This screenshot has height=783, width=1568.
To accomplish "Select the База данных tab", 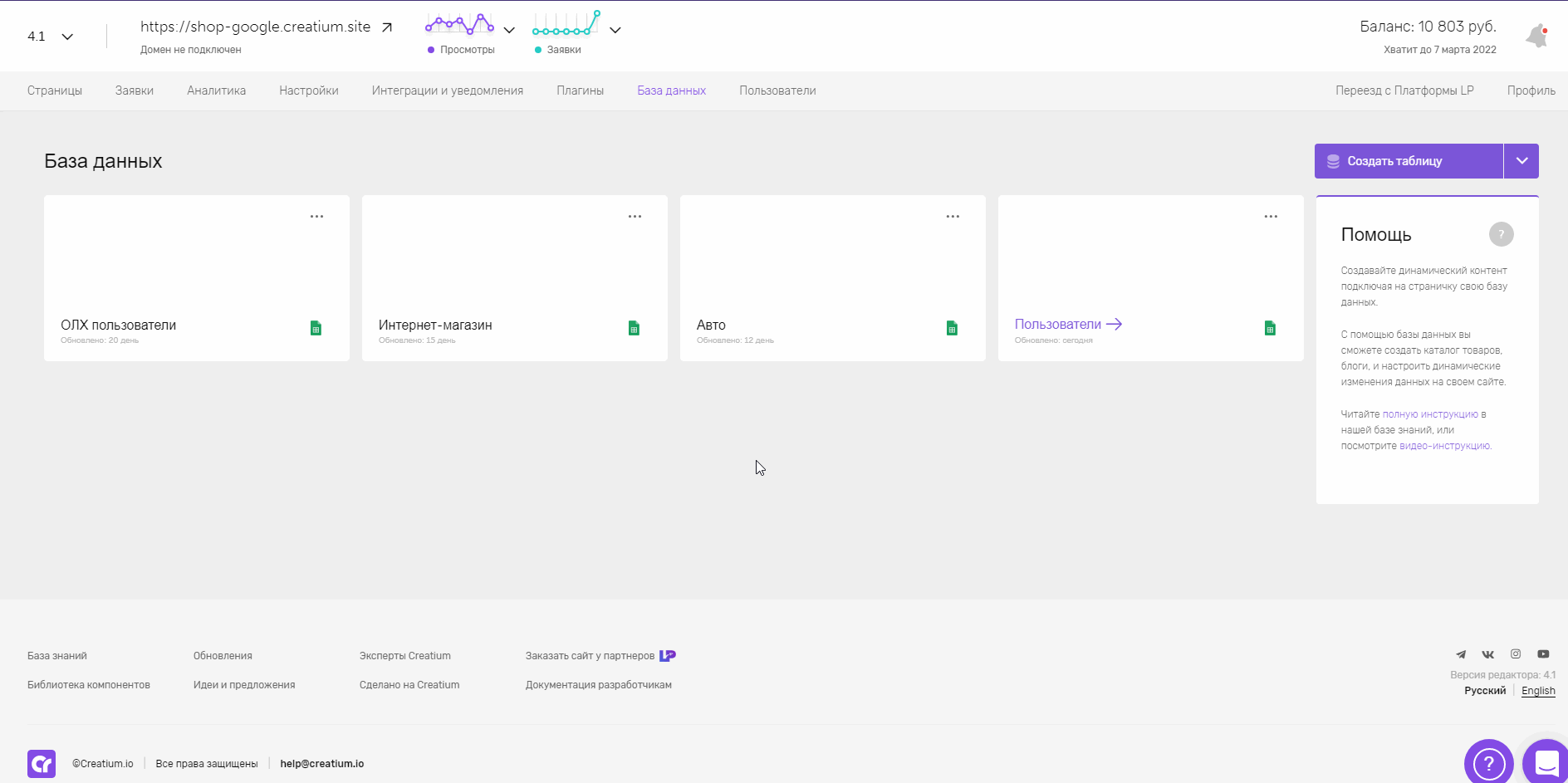I will pyautogui.click(x=672, y=91).
